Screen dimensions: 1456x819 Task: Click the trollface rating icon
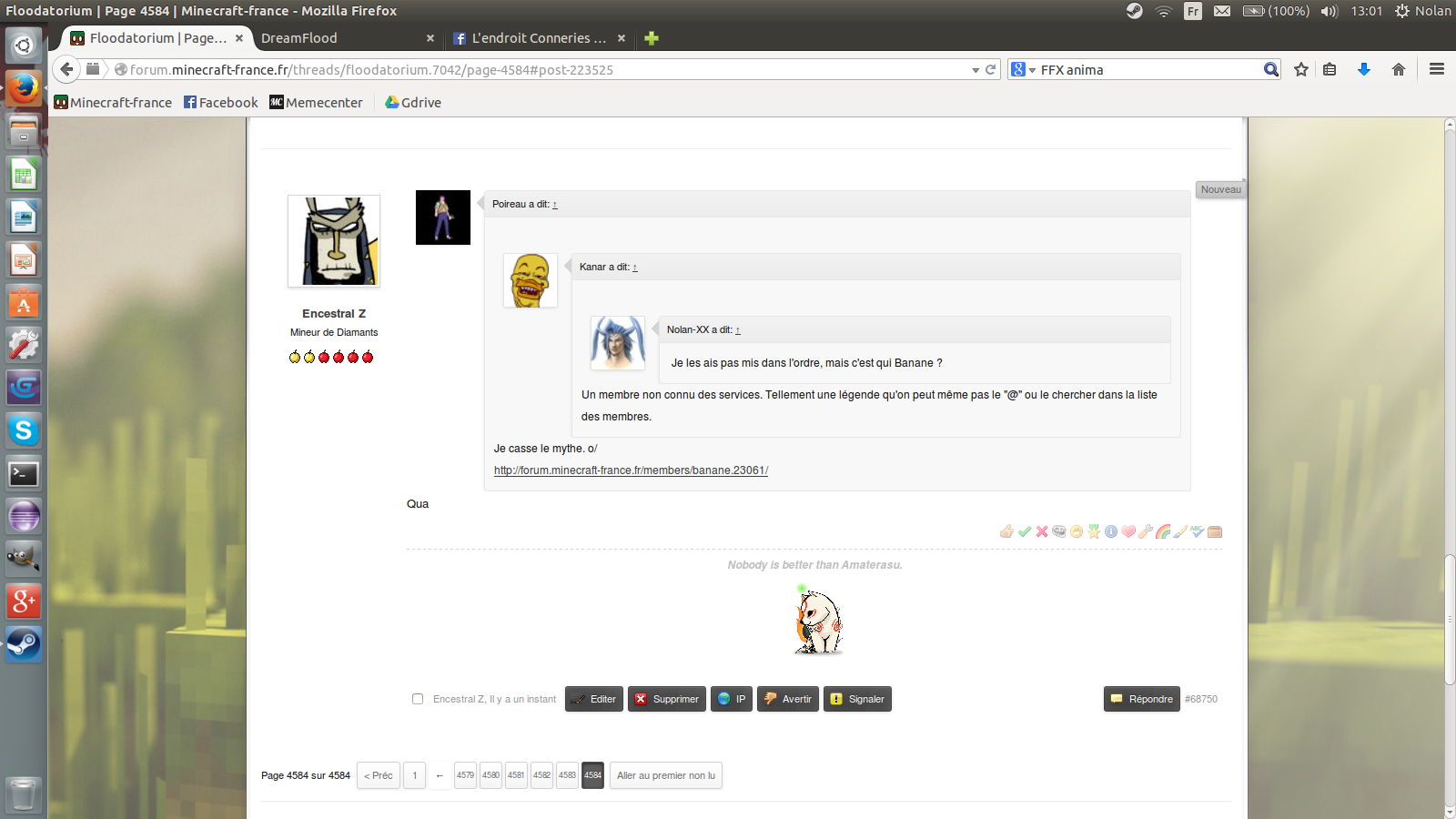[1059, 531]
